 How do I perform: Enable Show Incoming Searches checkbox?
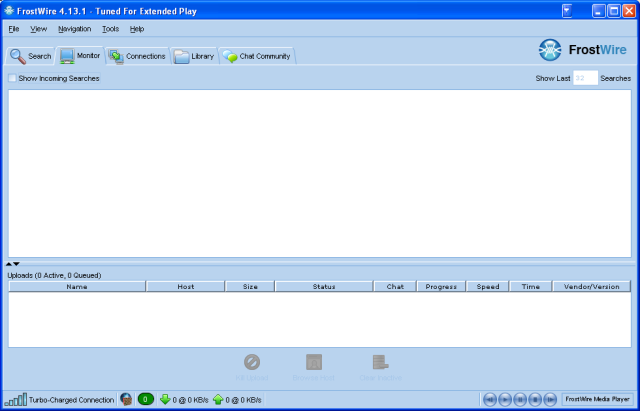[12, 78]
